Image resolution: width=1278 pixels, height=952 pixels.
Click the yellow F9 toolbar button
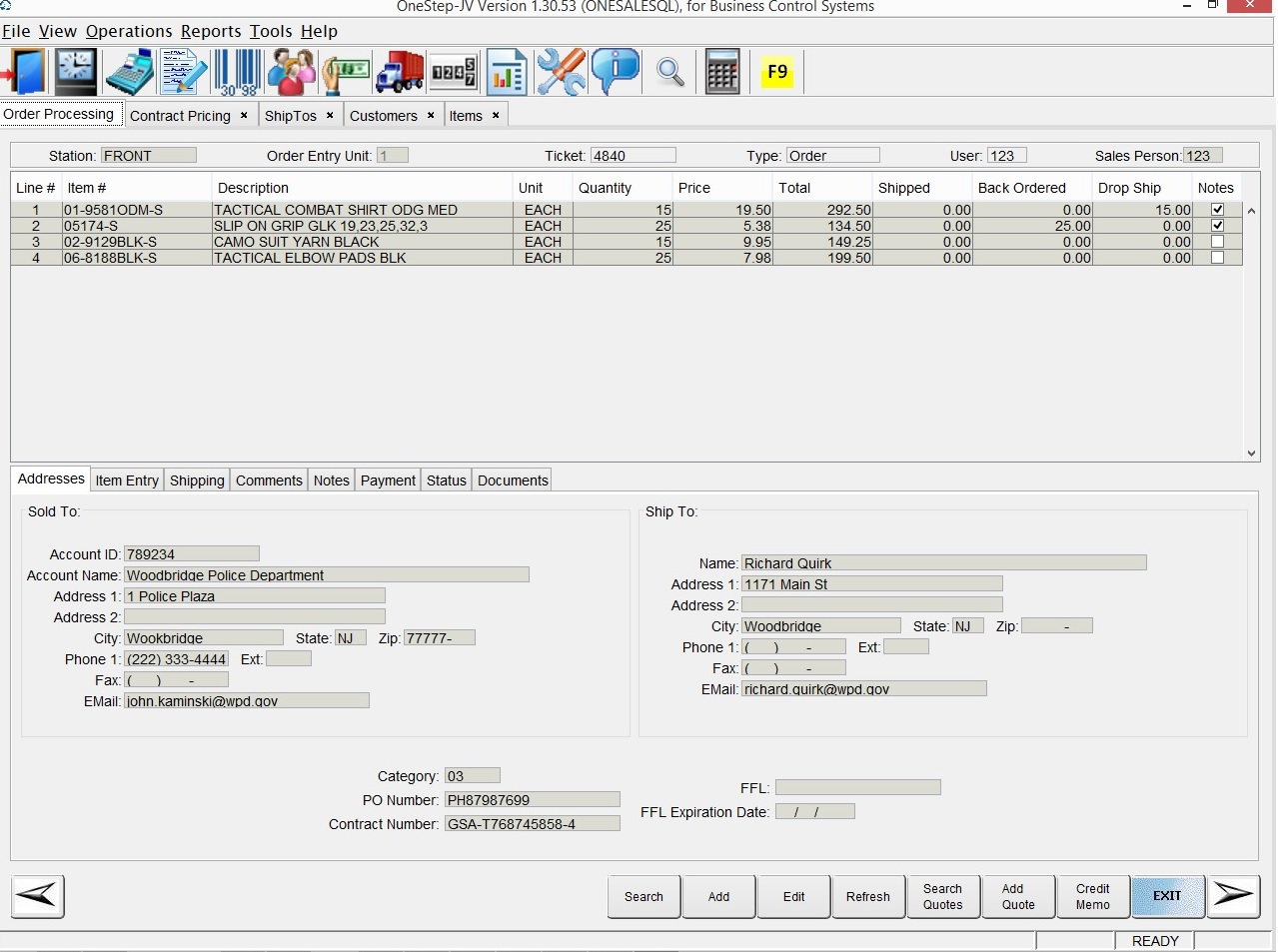(776, 72)
